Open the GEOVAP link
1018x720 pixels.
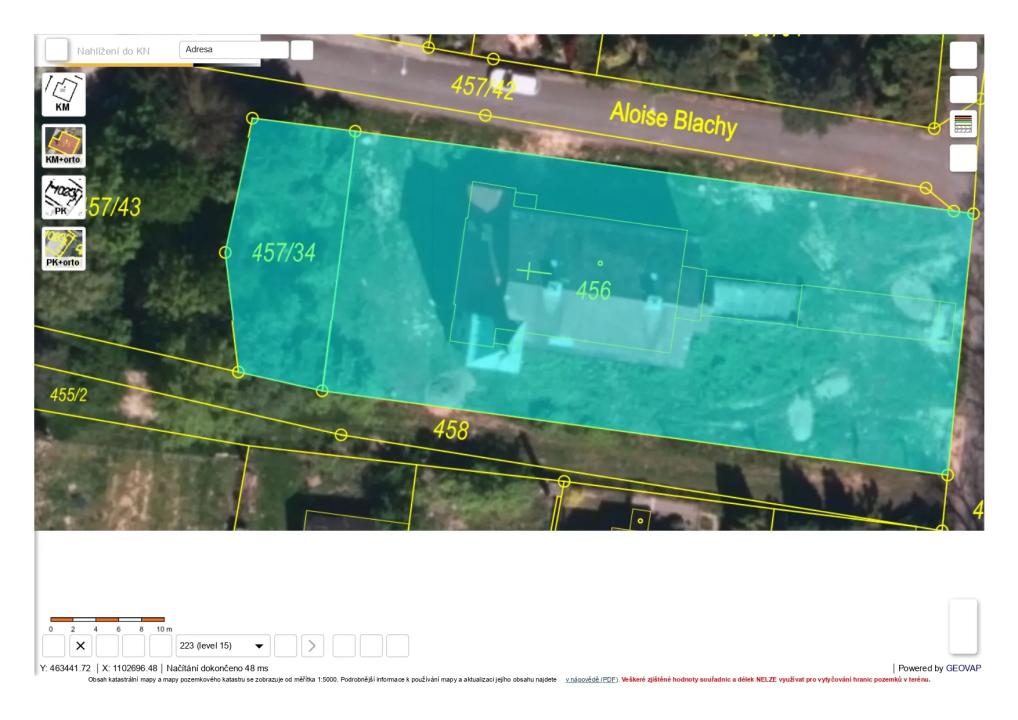[x=965, y=668]
